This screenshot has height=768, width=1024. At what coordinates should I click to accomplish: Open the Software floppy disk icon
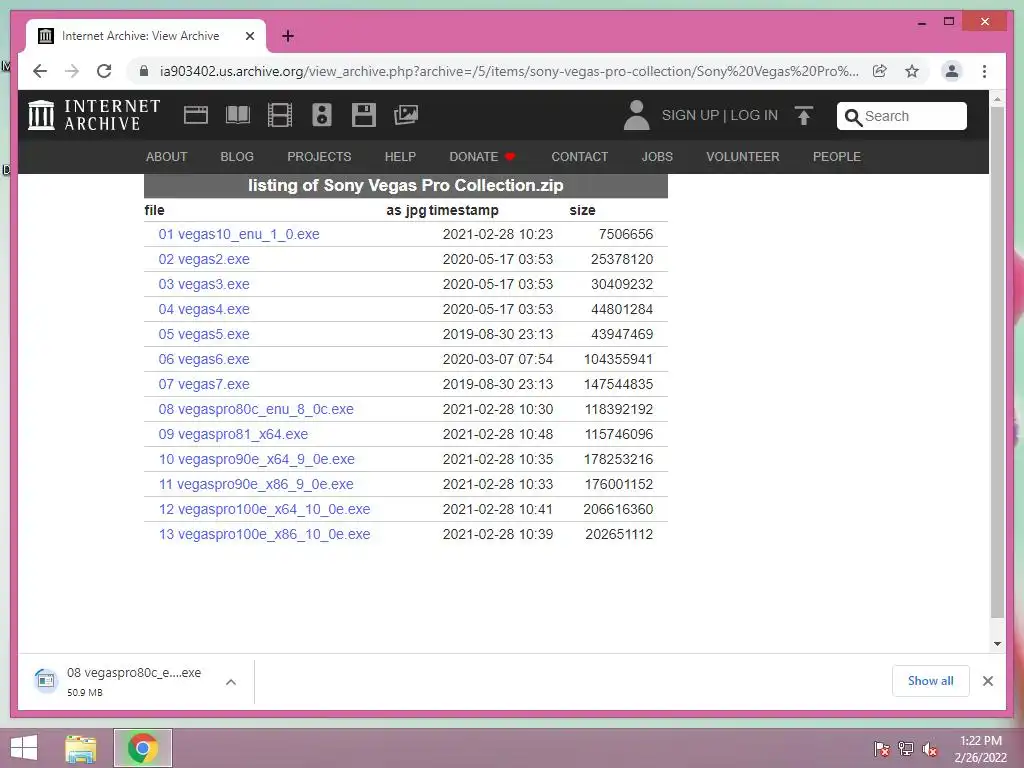364,115
